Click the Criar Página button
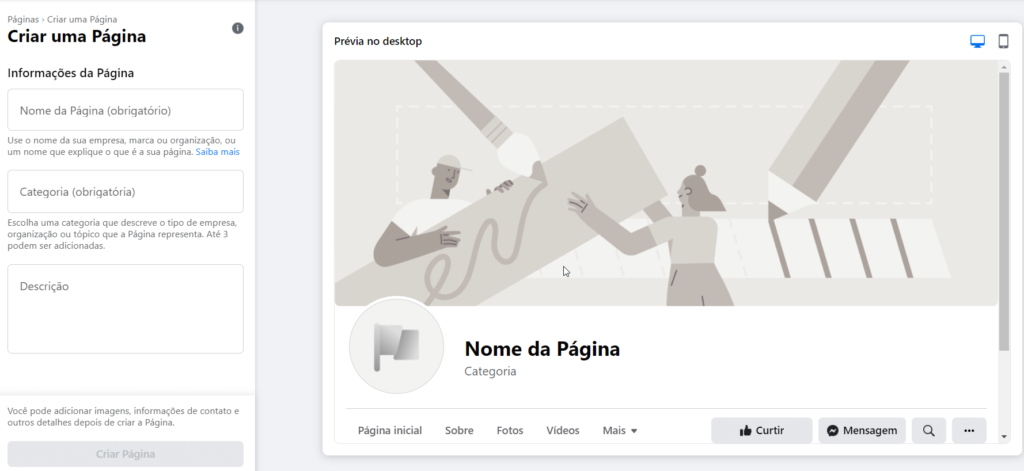Viewport: 1024px width, 471px height. (x=125, y=454)
